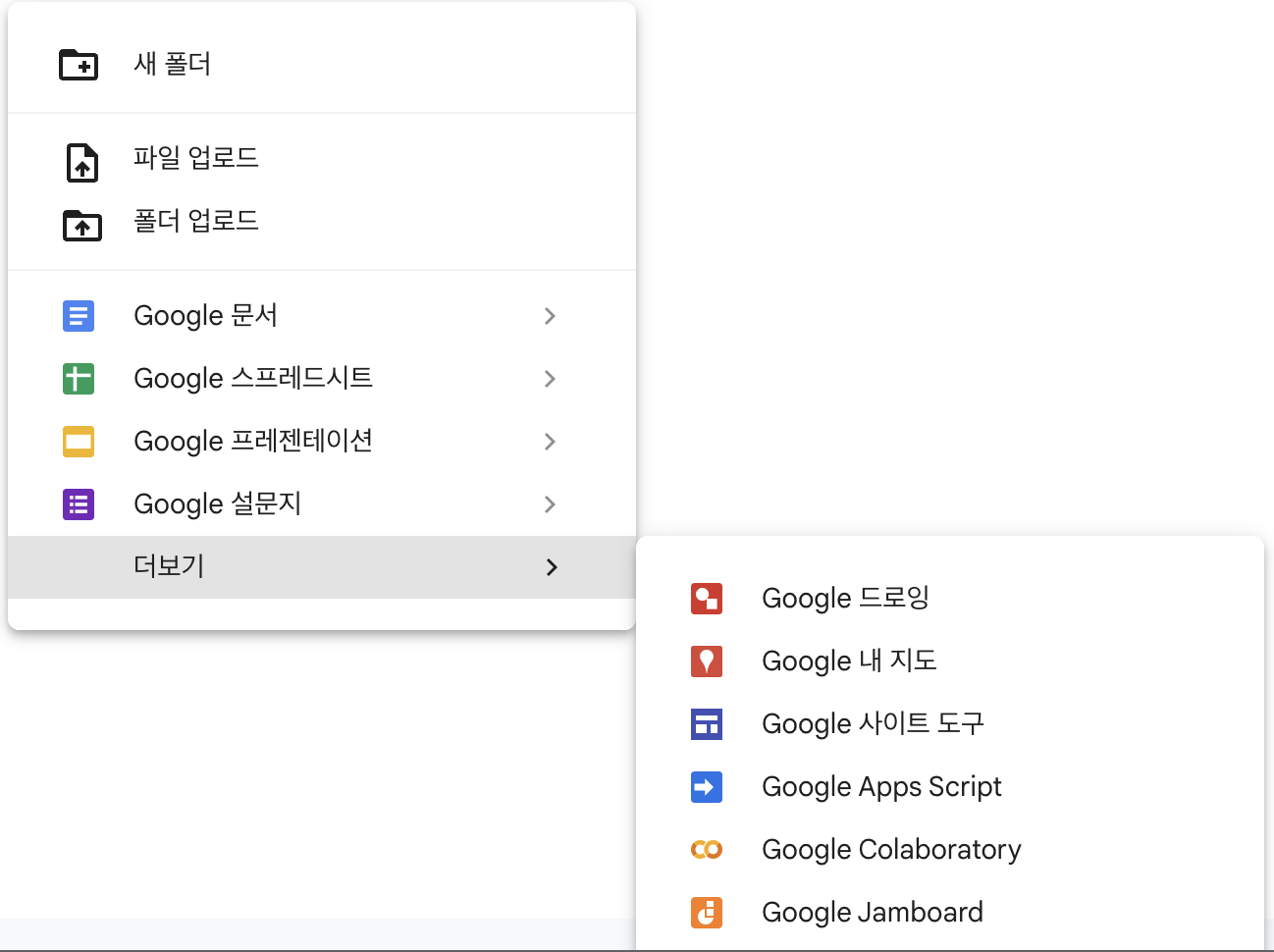Screen dimensions: 1274x952
Task: Open the 더보기 menu item
Action: click(x=322, y=567)
